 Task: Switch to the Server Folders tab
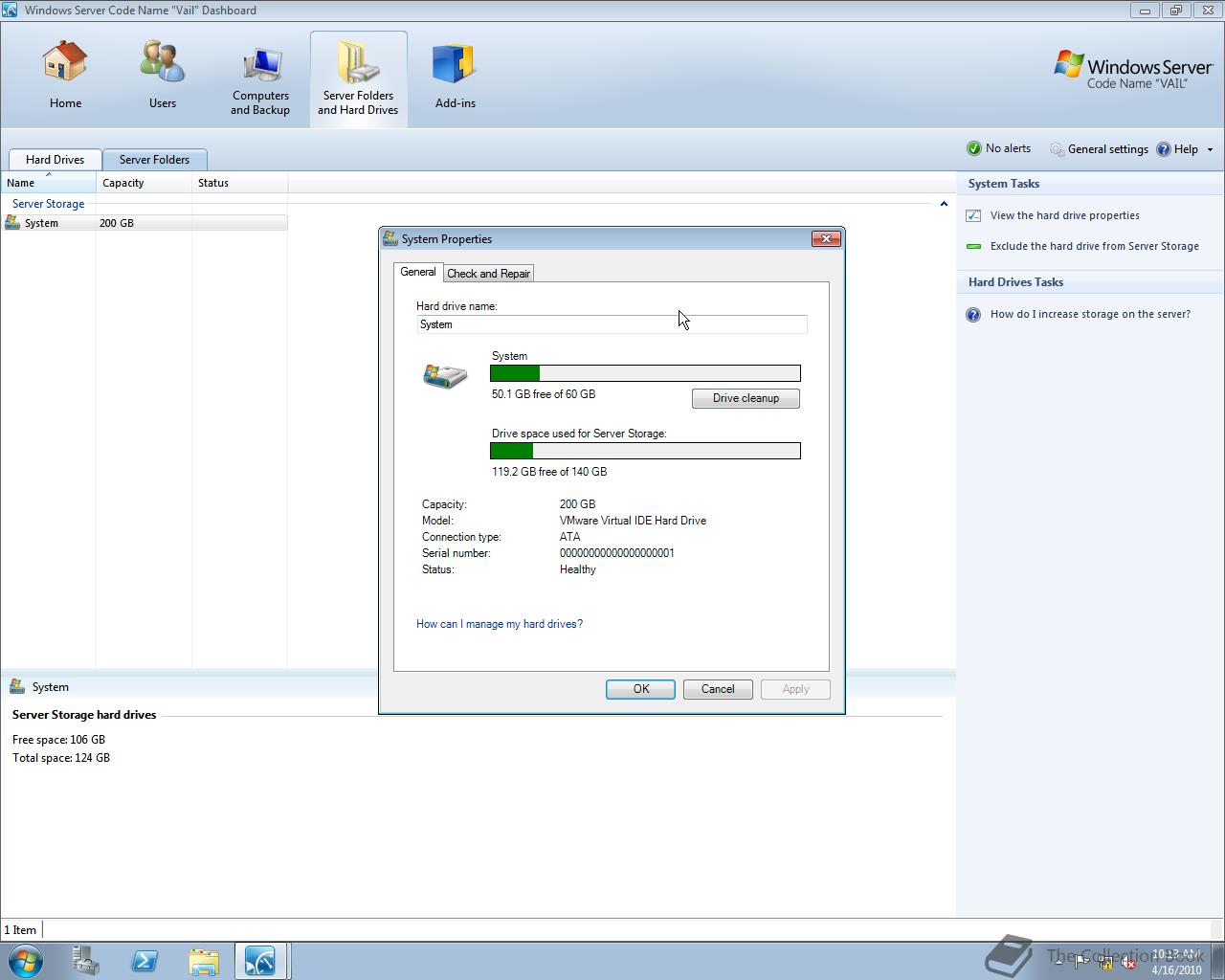pyautogui.click(x=154, y=160)
